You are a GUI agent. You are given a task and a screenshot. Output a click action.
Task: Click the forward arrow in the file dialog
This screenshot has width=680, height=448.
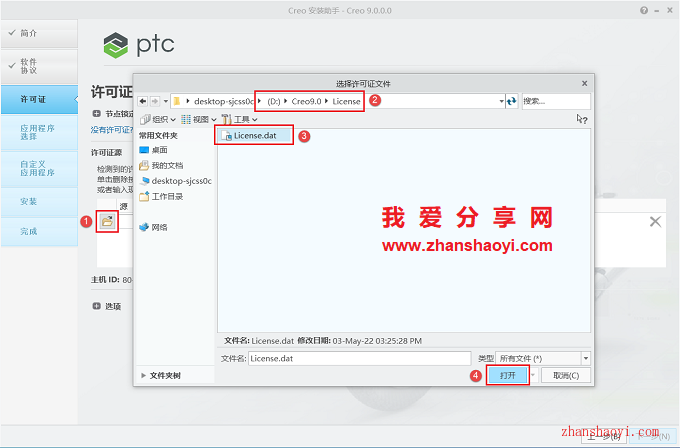tap(154, 101)
